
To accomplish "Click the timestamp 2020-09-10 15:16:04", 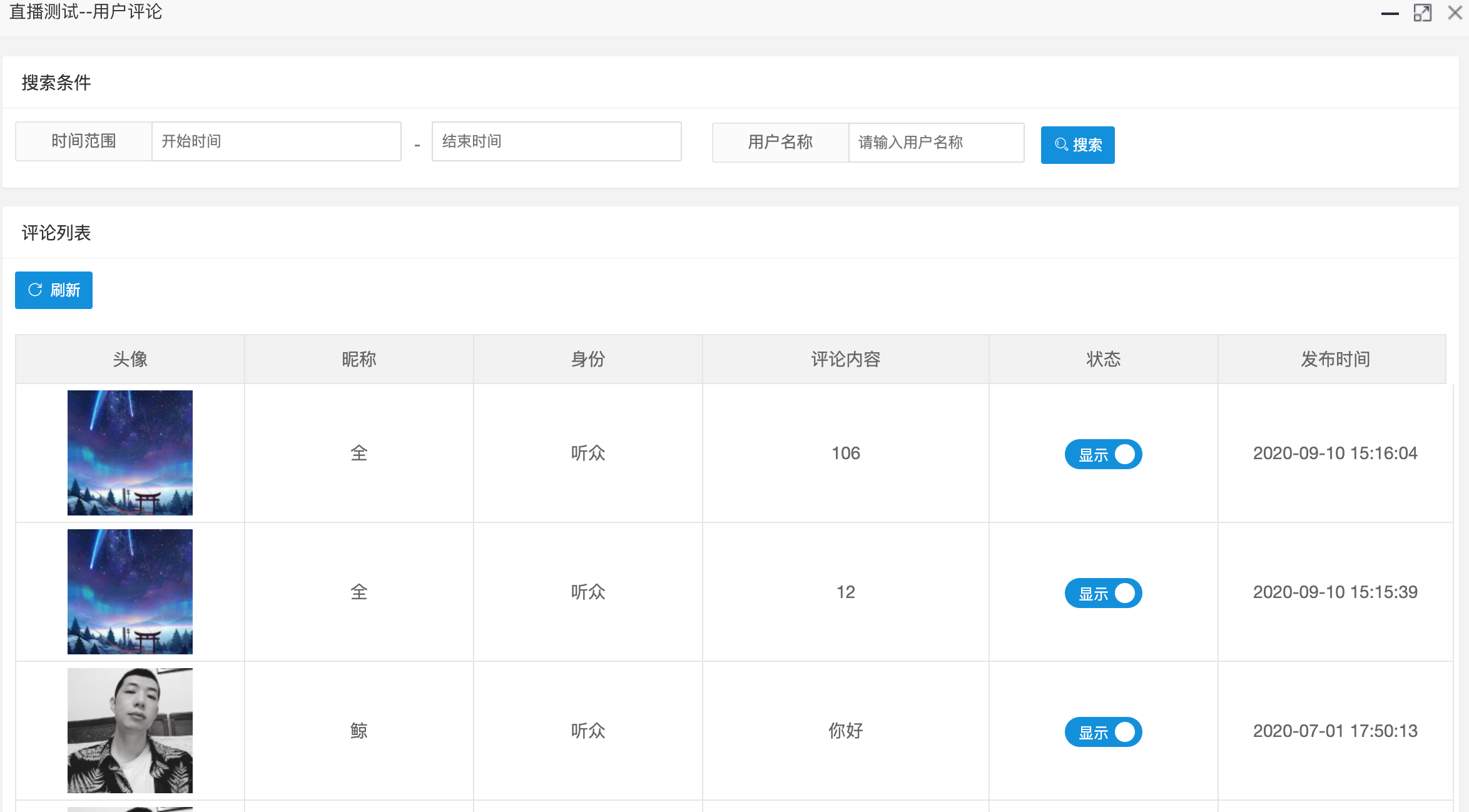I will click(1335, 453).
